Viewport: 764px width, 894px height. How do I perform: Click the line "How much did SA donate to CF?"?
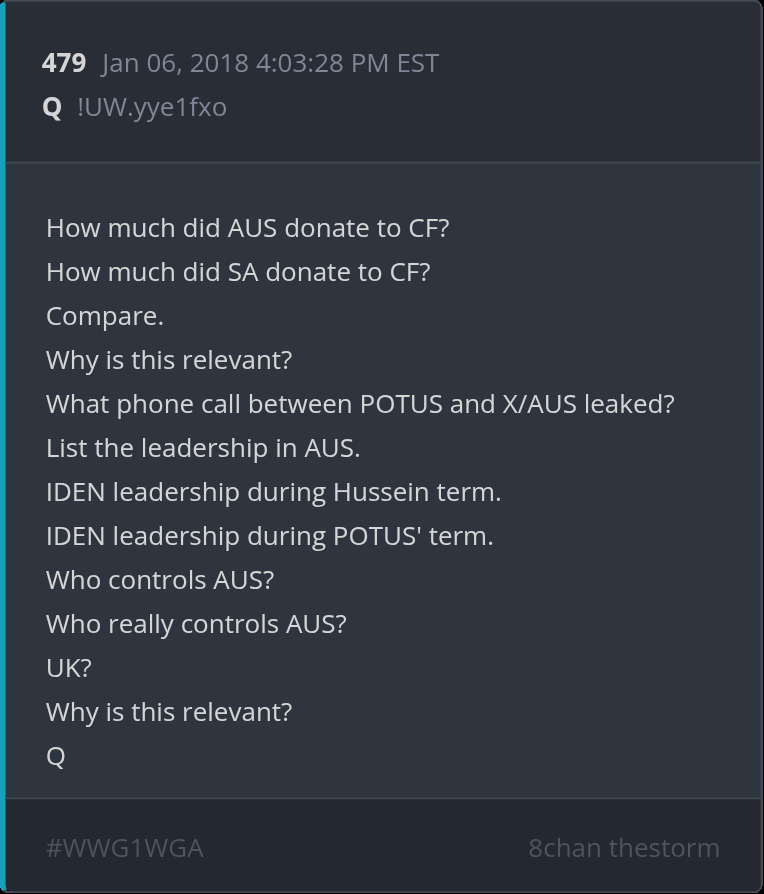(237, 272)
